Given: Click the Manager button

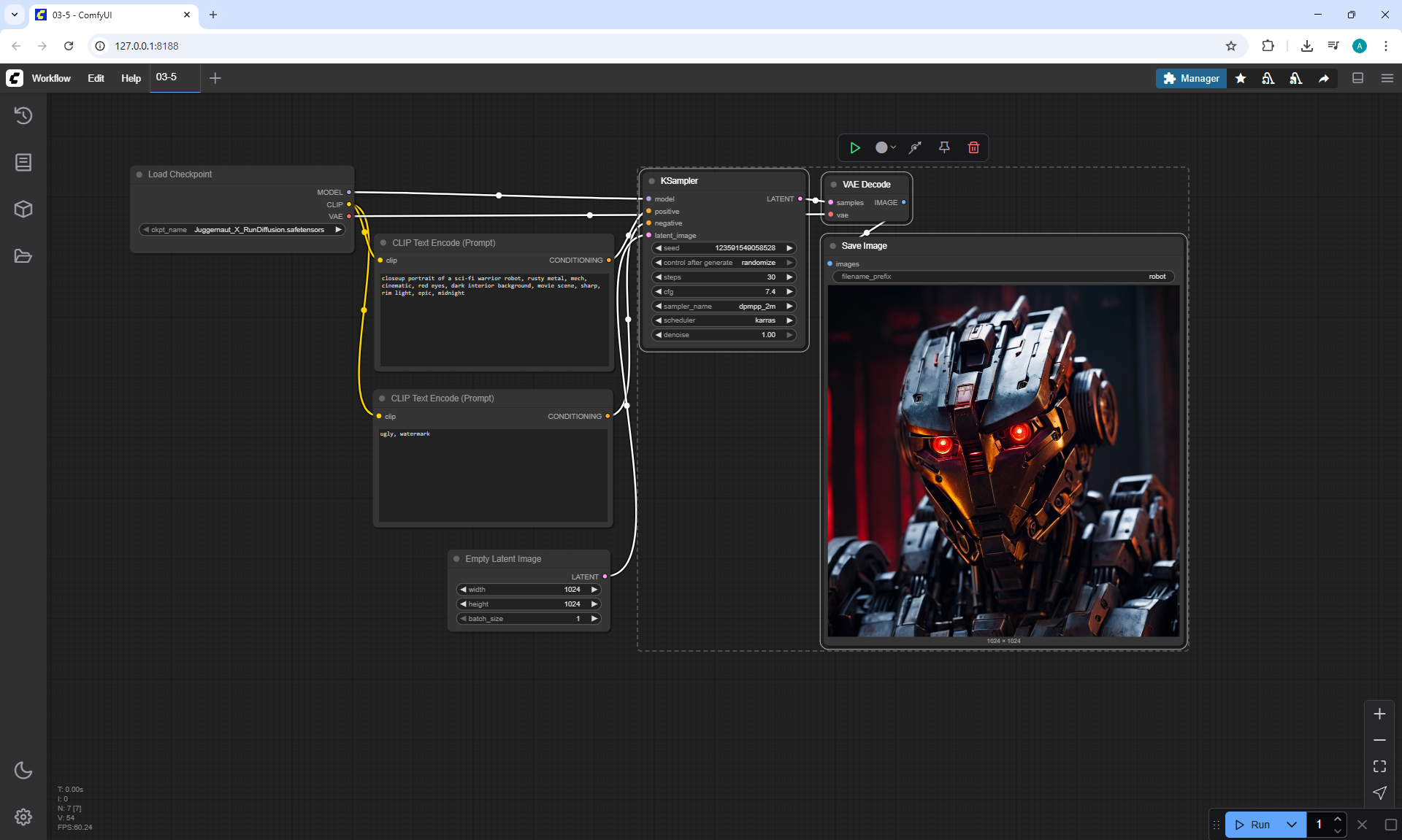Looking at the screenshot, I should tap(1191, 78).
